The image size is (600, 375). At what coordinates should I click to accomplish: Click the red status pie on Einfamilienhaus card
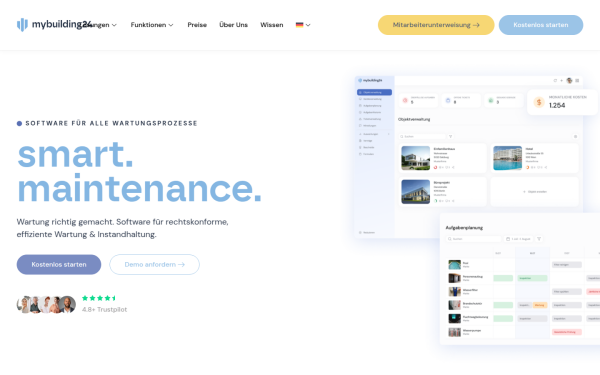(435, 167)
